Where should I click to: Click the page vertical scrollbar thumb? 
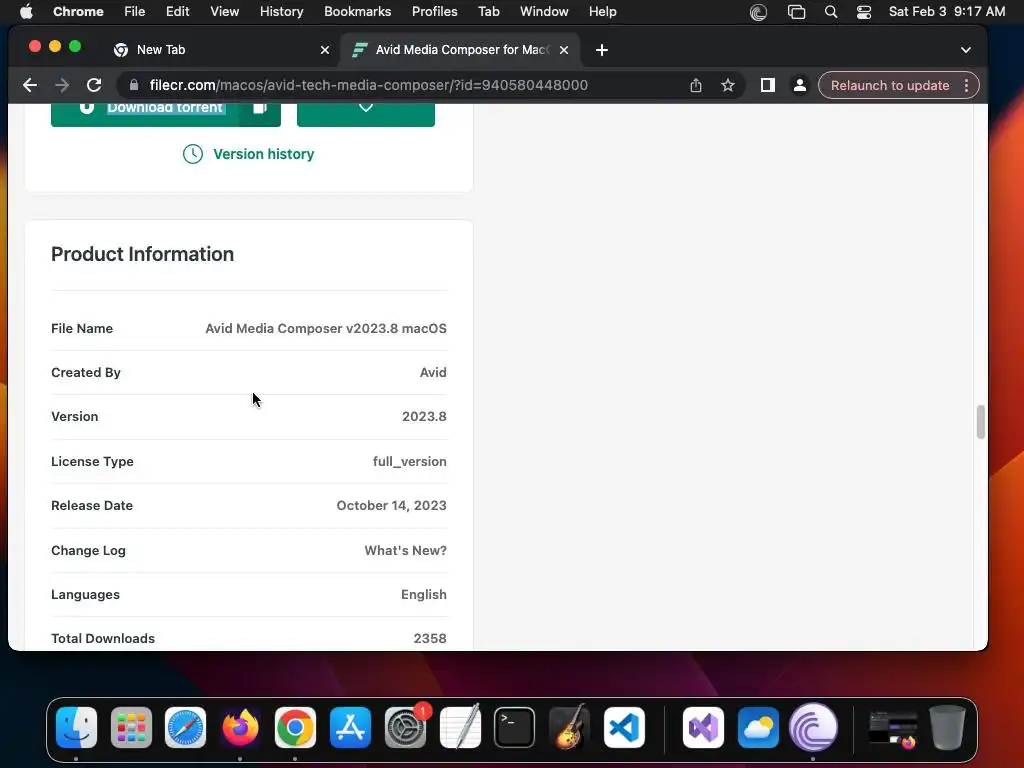[x=980, y=422]
